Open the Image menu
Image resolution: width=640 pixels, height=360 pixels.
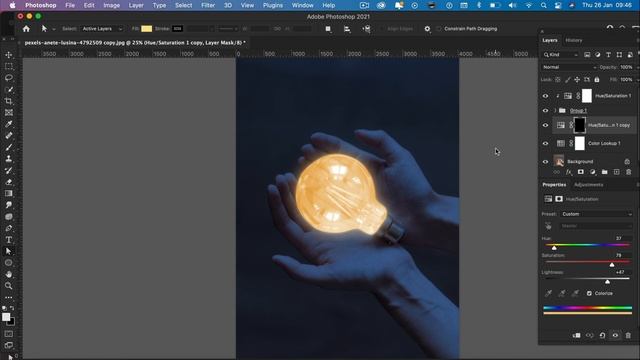click(111, 5)
